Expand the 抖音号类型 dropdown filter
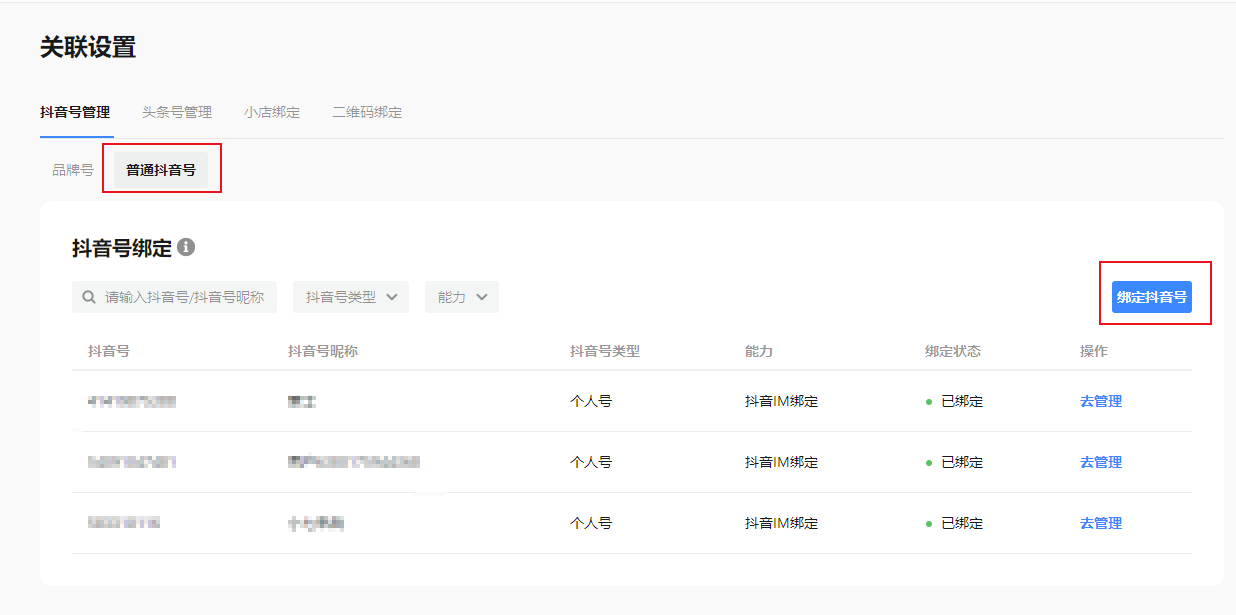1236x615 pixels. tap(351, 297)
